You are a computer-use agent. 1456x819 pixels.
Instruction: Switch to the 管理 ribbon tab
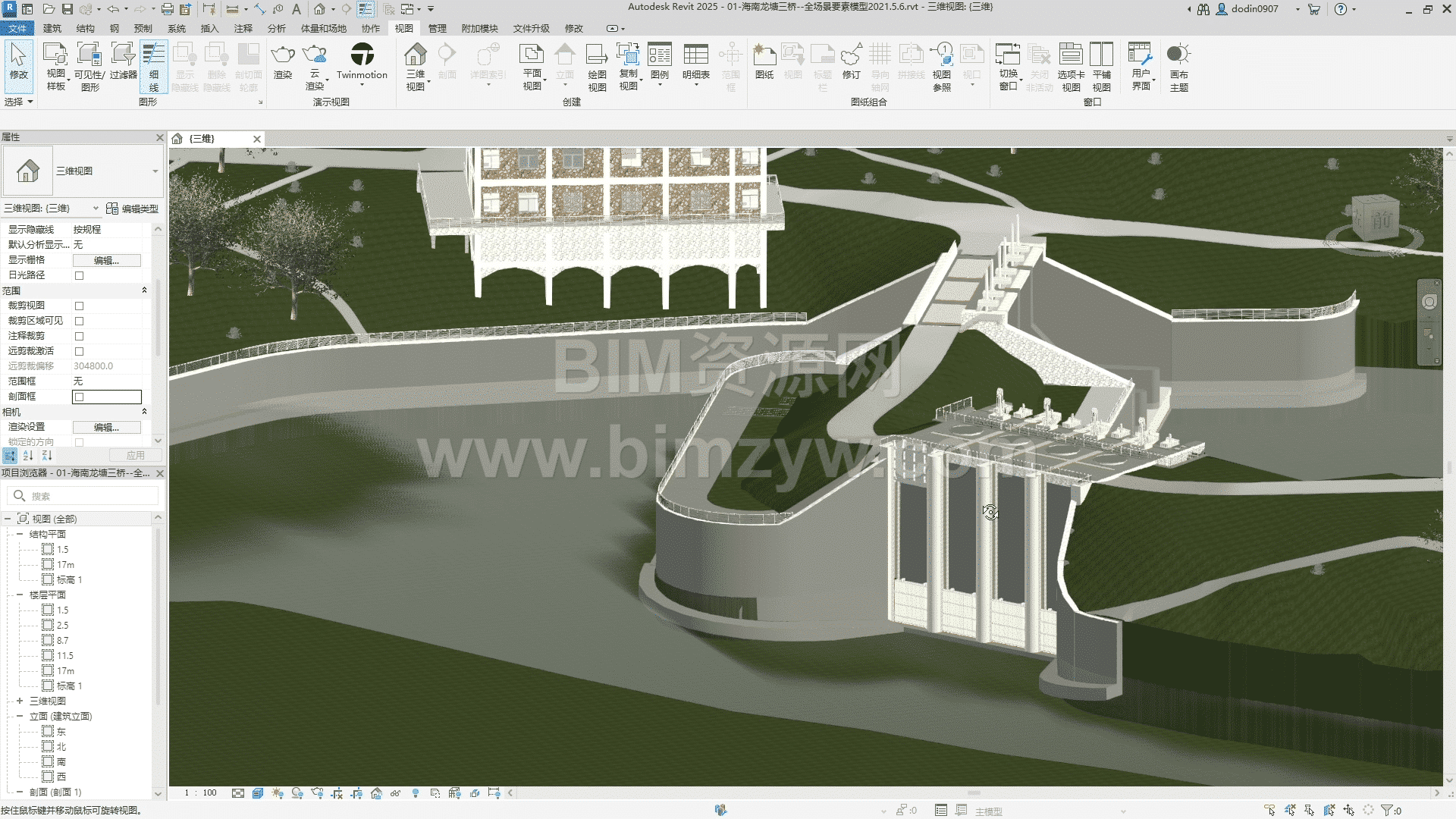click(x=438, y=29)
